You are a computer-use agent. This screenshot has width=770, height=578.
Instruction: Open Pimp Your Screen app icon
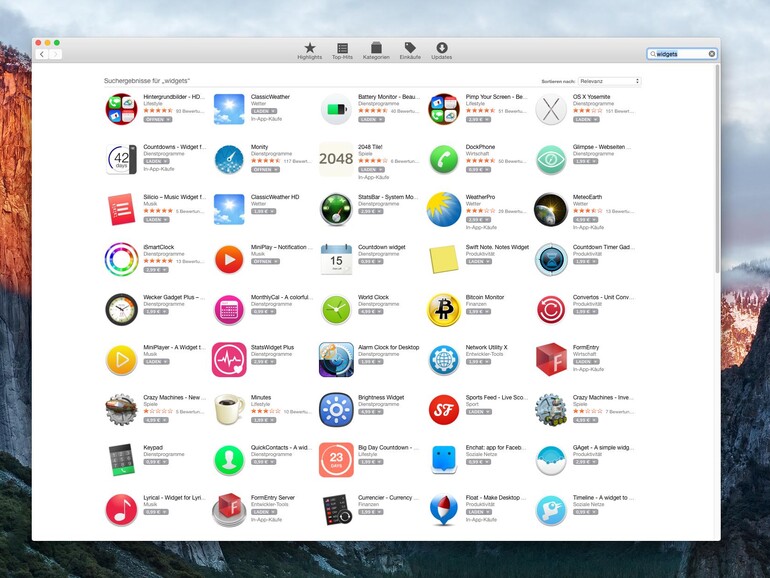click(444, 109)
